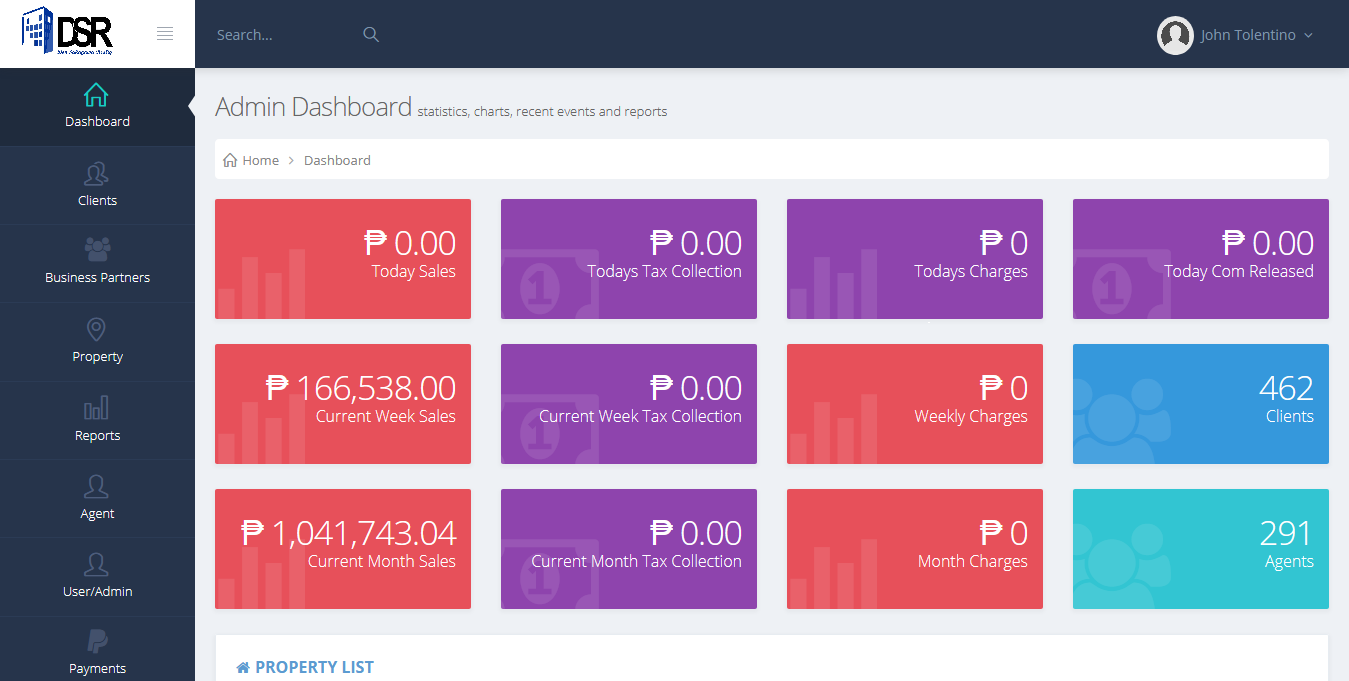The image size is (1349, 681).
Task: Click the ₱ 166,538.00 value
Action: tap(361, 388)
